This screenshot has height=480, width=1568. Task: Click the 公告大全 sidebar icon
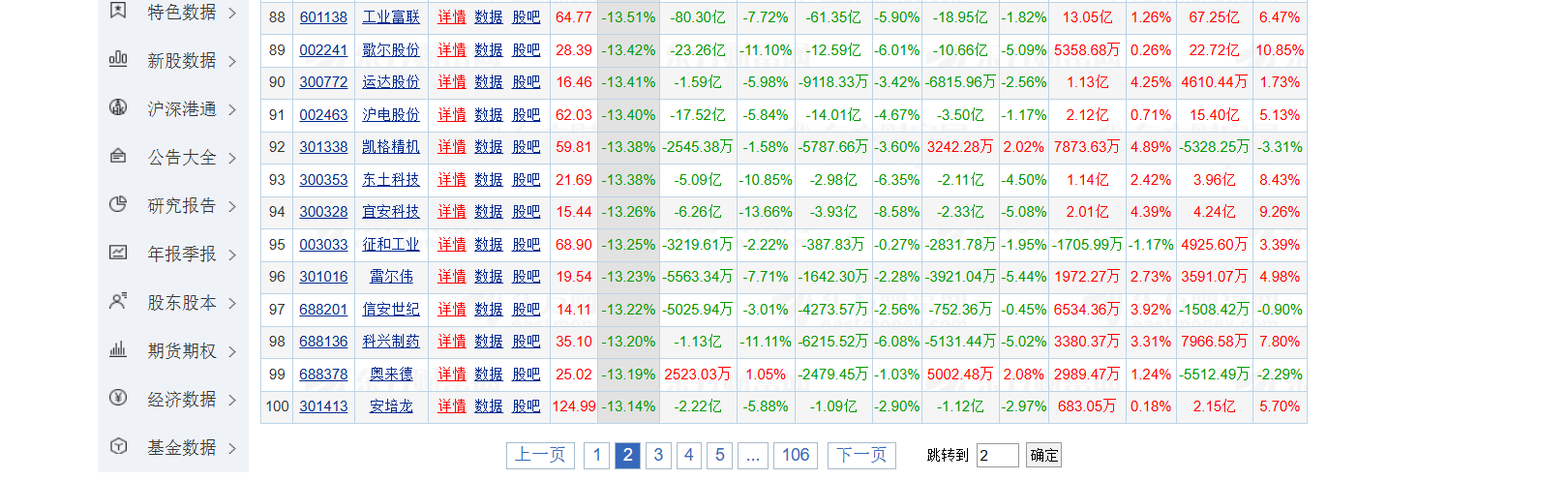(118, 156)
